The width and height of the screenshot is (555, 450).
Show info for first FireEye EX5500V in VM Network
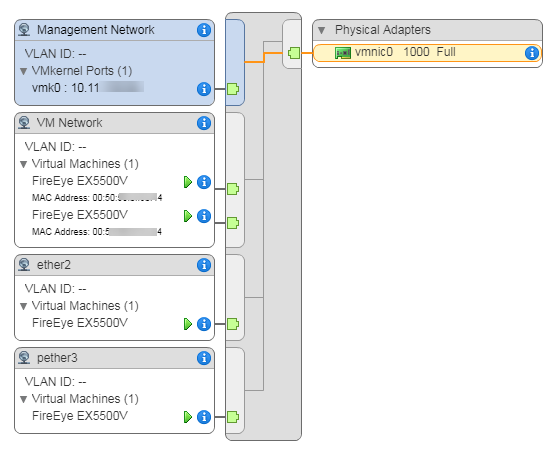pos(204,182)
